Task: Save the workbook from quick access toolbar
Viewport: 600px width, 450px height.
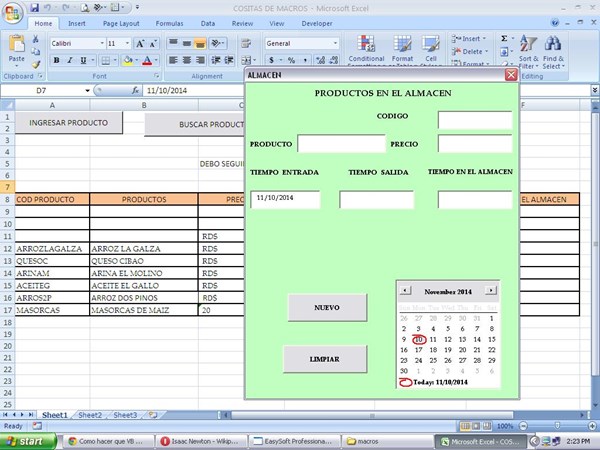Action: 34,7
